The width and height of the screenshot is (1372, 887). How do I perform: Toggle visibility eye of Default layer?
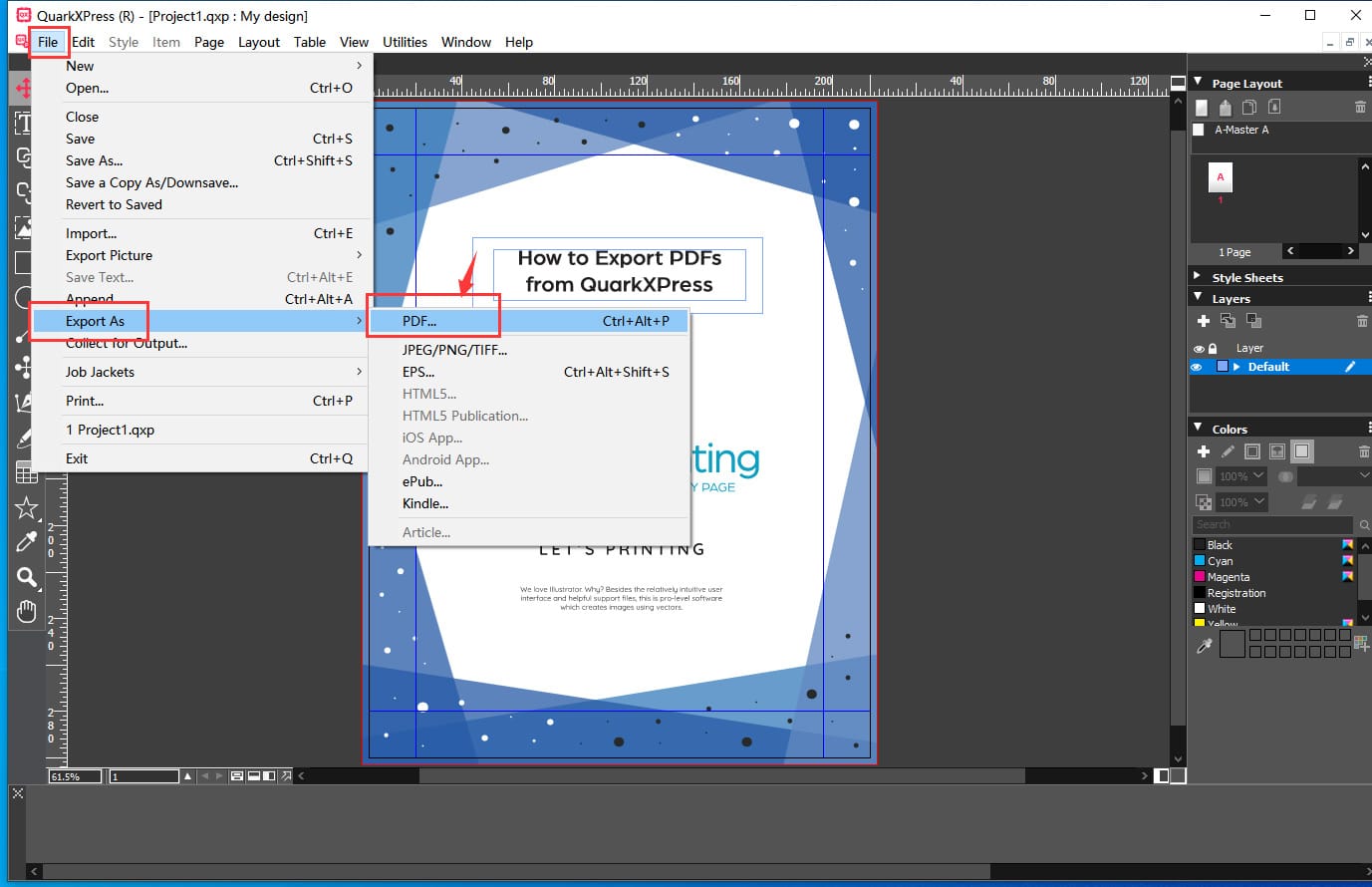click(1198, 367)
